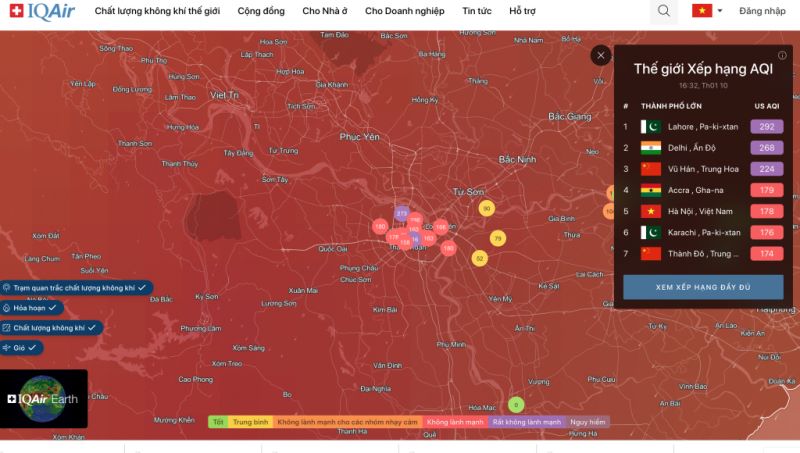Open the search magnifier icon
The image size is (800, 453).
(663, 11)
